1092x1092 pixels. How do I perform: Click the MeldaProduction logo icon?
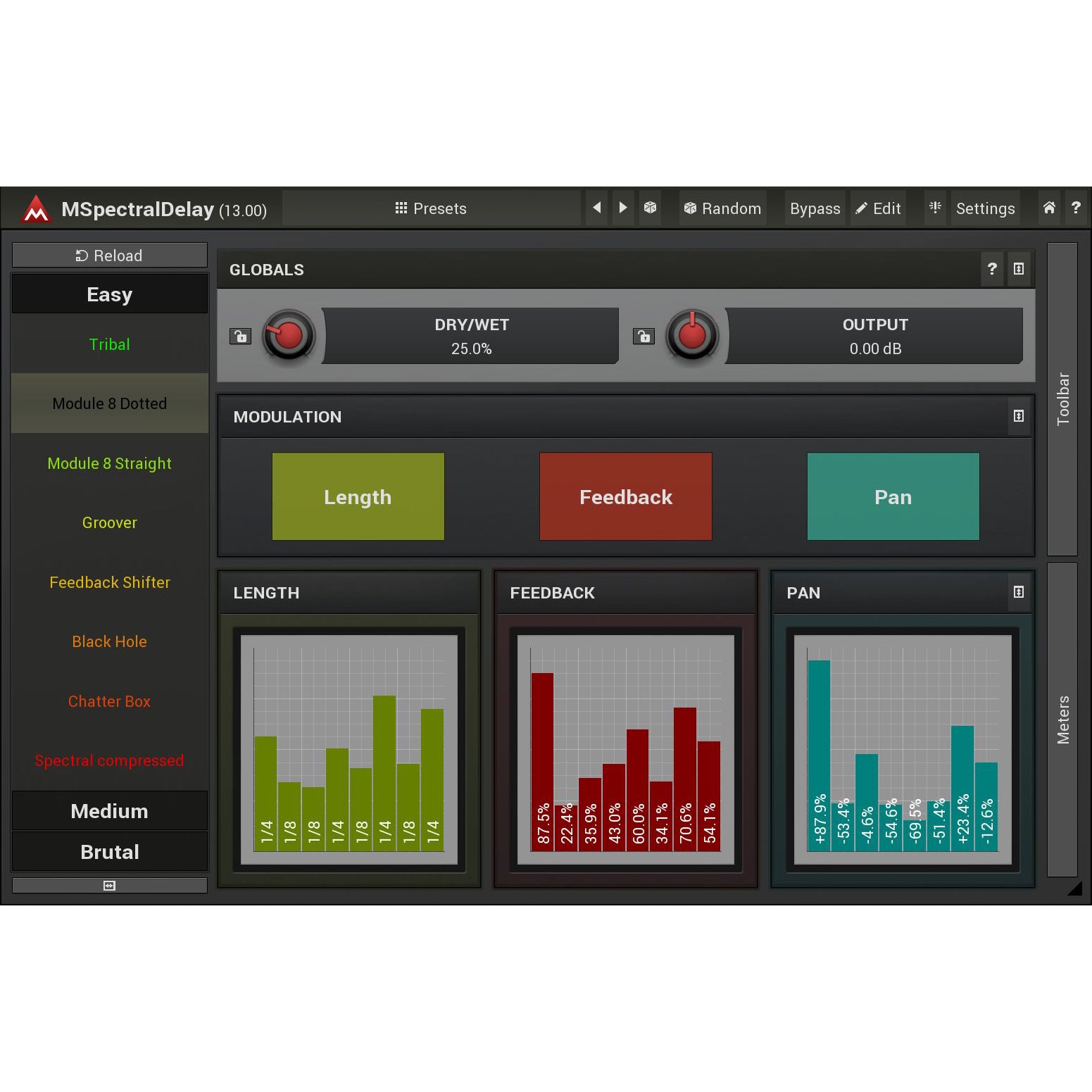point(36,209)
